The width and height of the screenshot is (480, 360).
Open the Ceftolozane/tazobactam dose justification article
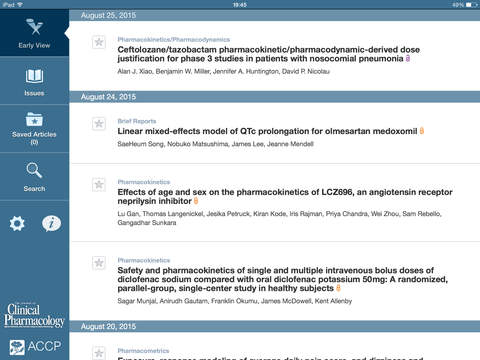coord(268,54)
